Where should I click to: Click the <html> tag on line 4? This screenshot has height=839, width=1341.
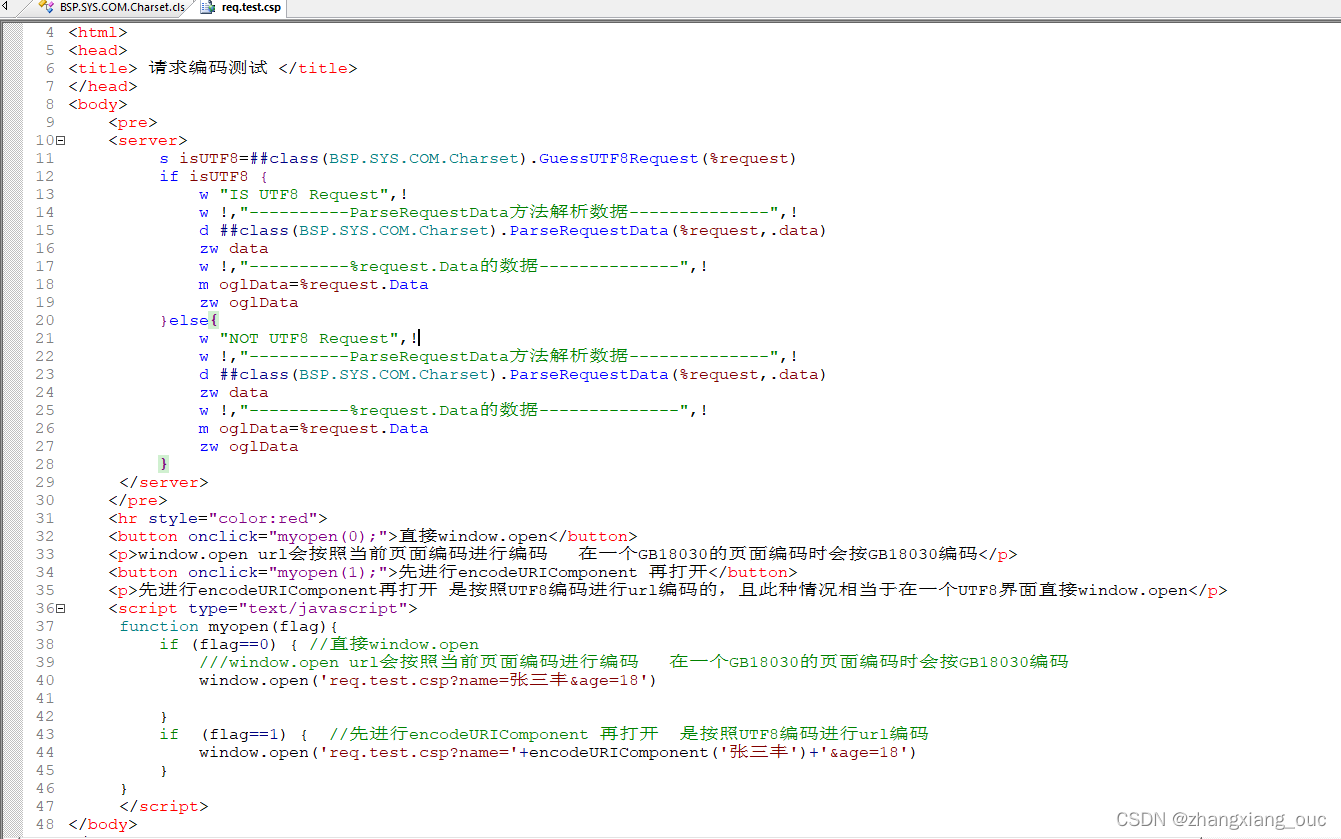click(x=98, y=33)
